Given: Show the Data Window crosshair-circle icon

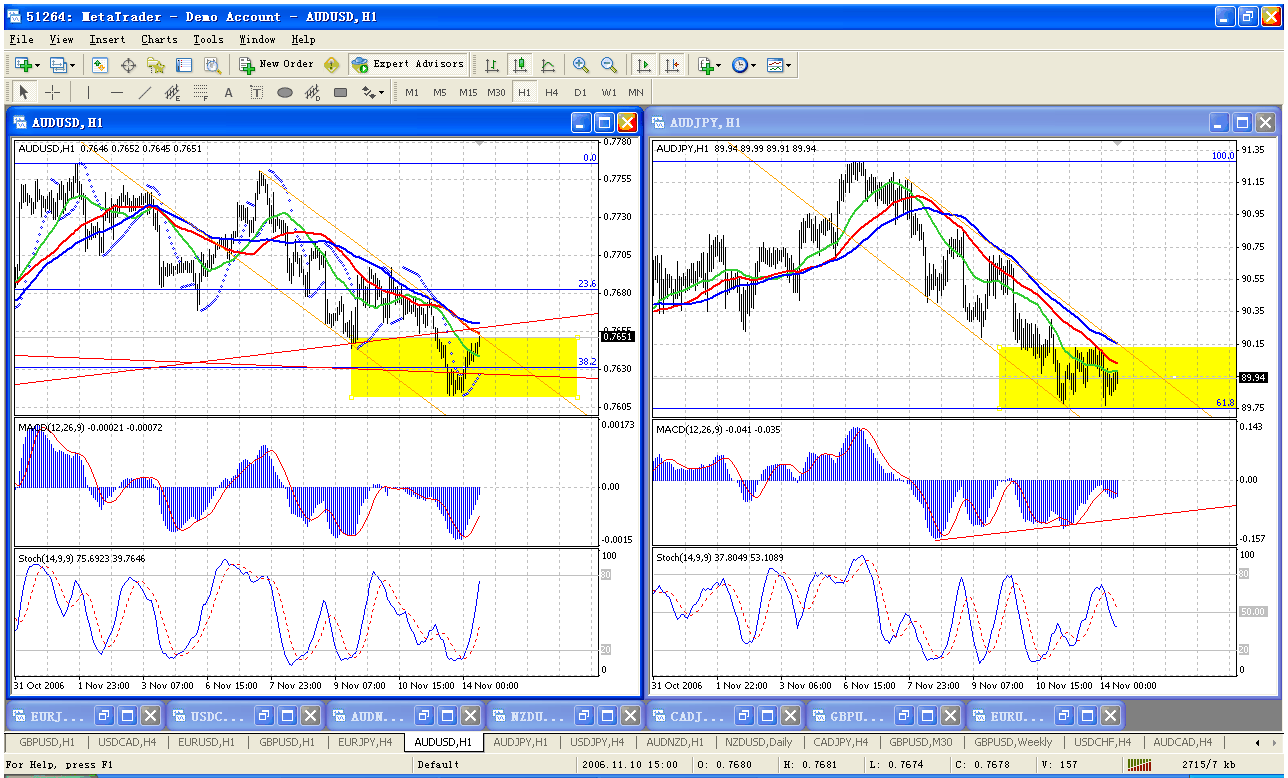Looking at the screenshot, I should click(x=128, y=65).
